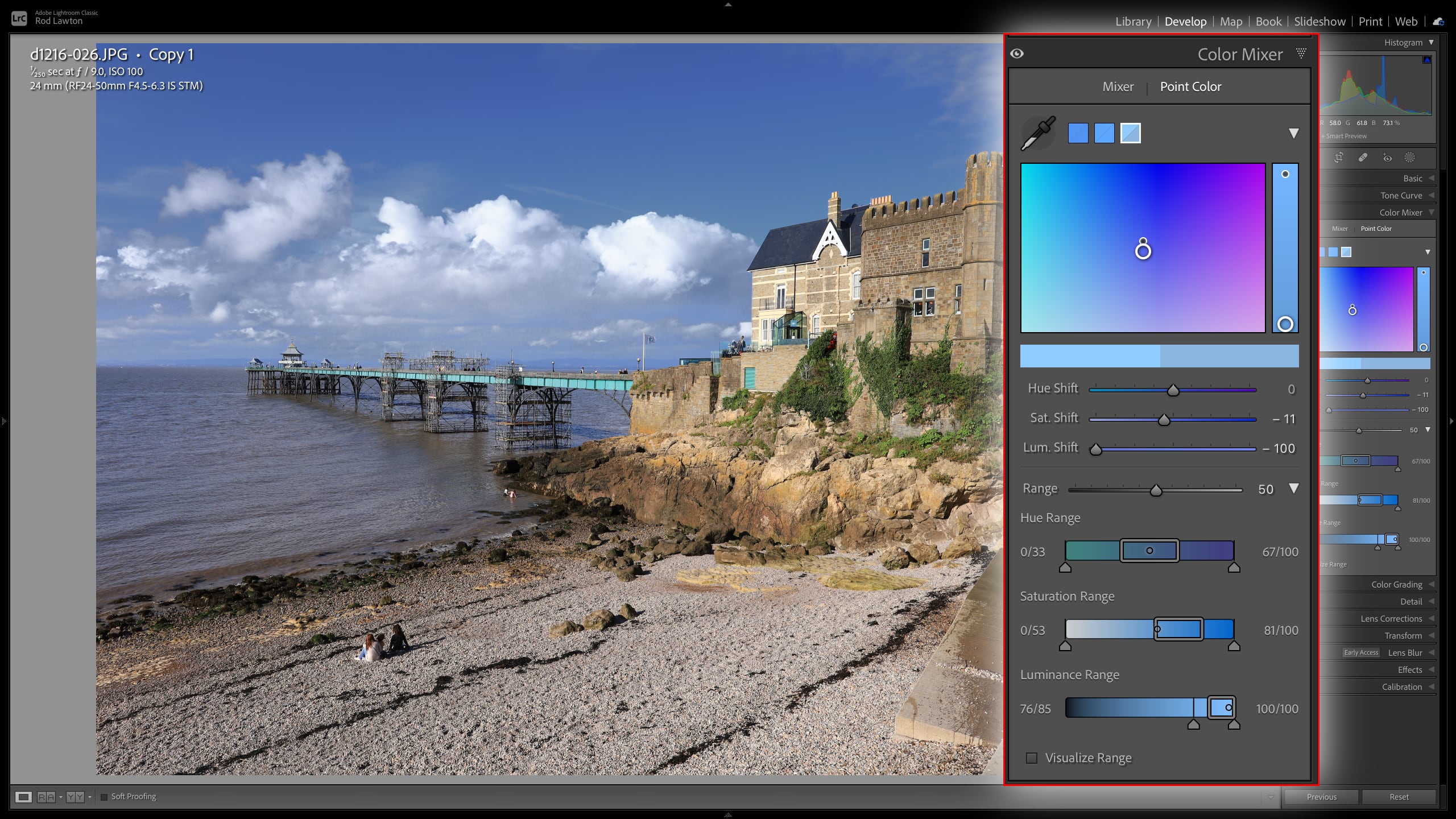Screen dimensions: 1456x819
Task: Click the Previous button
Action: [x=1321, y=797]
